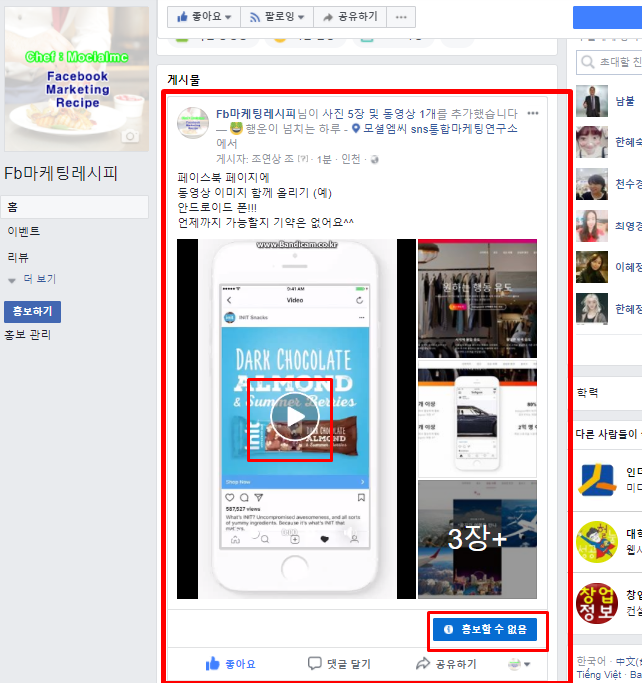Select 홈 in the left menu
The height and width of the screenshot is (683, 642).
click(74, 207)
